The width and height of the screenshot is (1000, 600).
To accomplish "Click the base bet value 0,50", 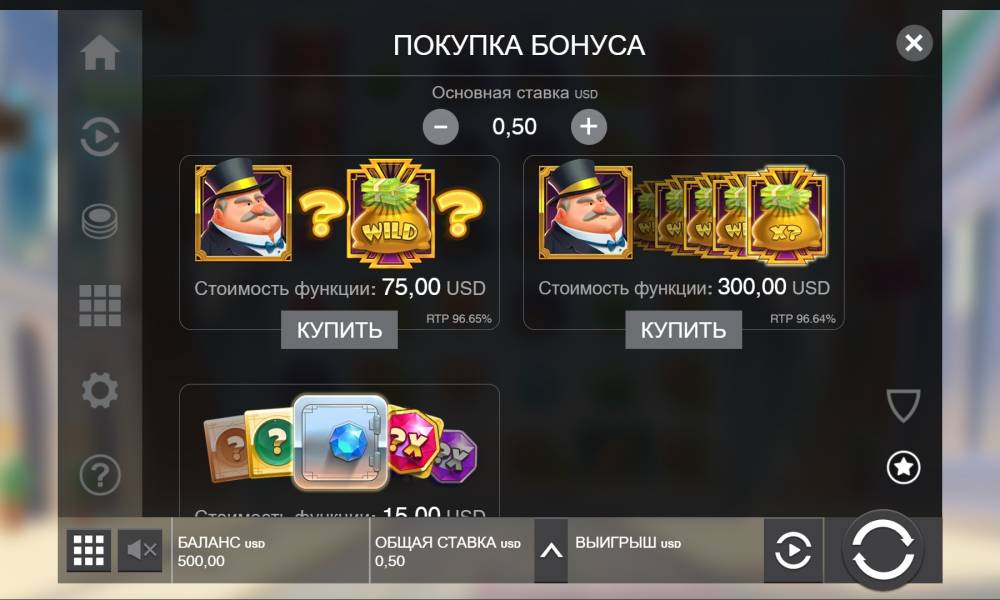I will [514, 126].
